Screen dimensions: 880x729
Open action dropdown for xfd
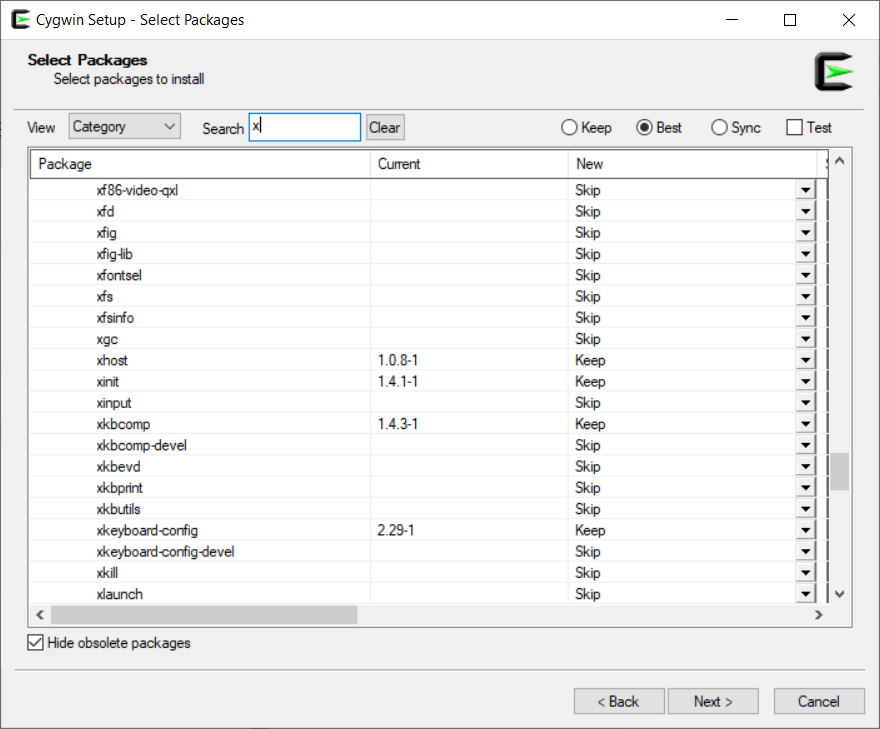[x=805, y=212]
